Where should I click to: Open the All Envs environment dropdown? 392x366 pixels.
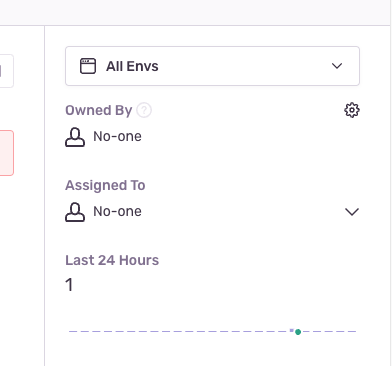point(212,66)
